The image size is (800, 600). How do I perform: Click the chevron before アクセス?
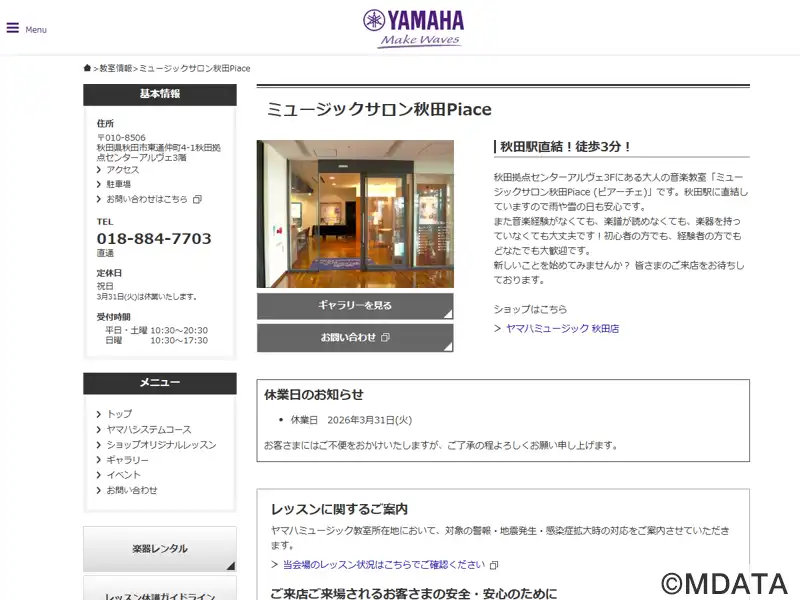(99, 170)
